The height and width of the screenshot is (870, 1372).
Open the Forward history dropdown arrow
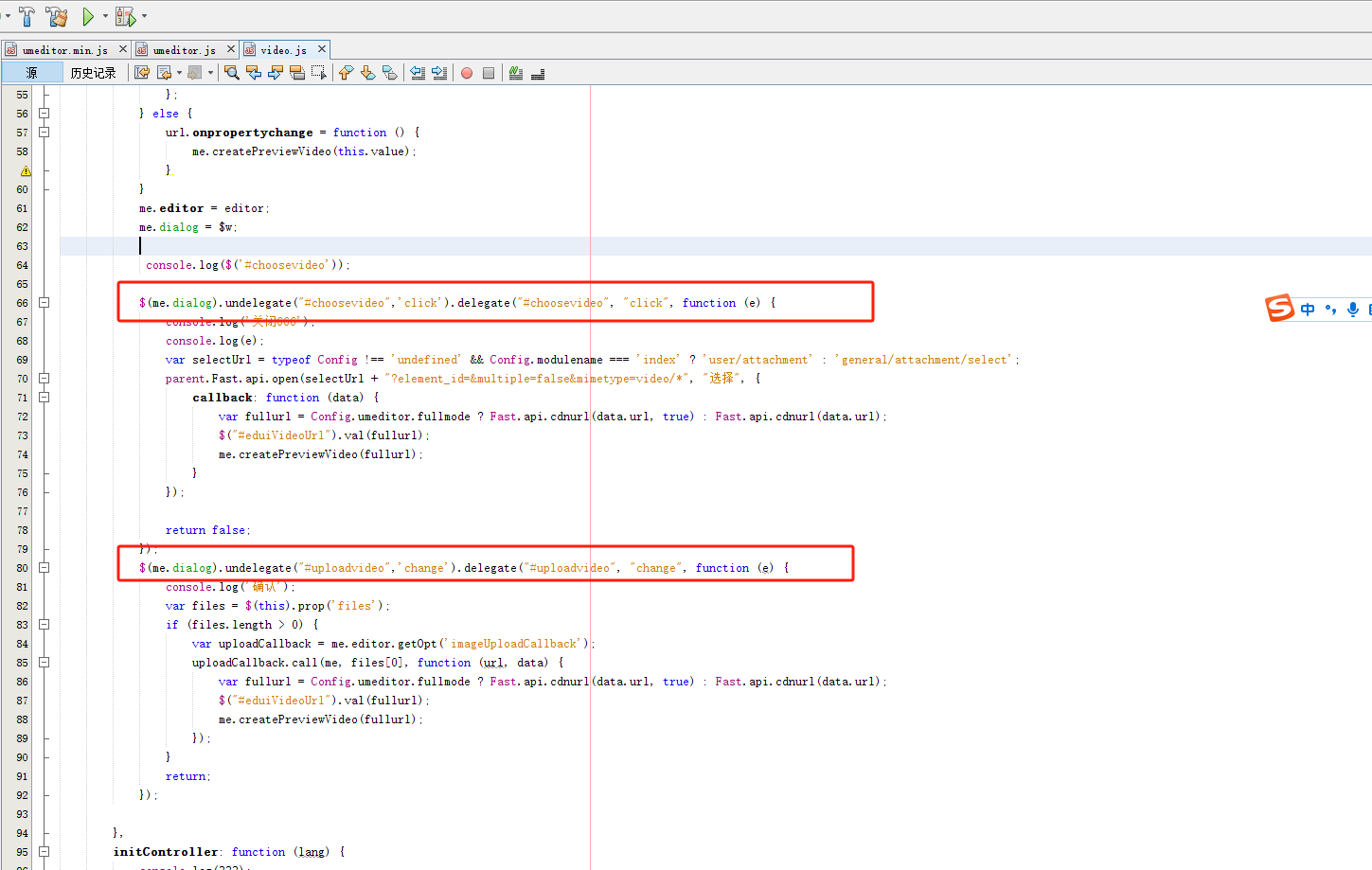[x=210, y=73]
